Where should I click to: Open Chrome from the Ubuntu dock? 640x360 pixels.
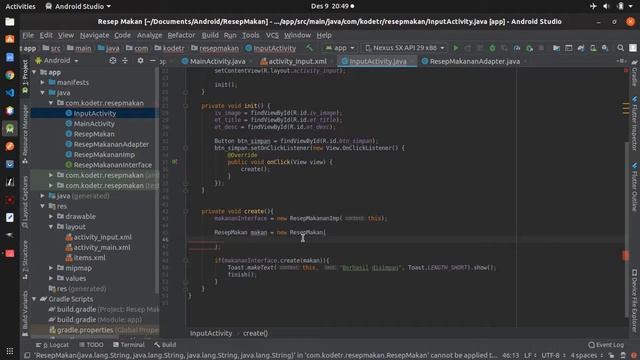[10, 75]
